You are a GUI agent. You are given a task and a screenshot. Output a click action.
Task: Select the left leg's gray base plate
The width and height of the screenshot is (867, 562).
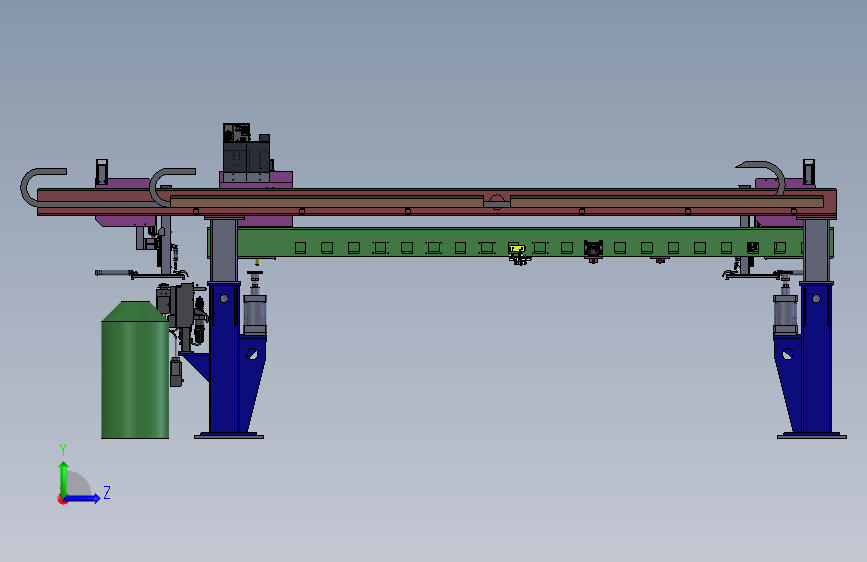point(229,436)
